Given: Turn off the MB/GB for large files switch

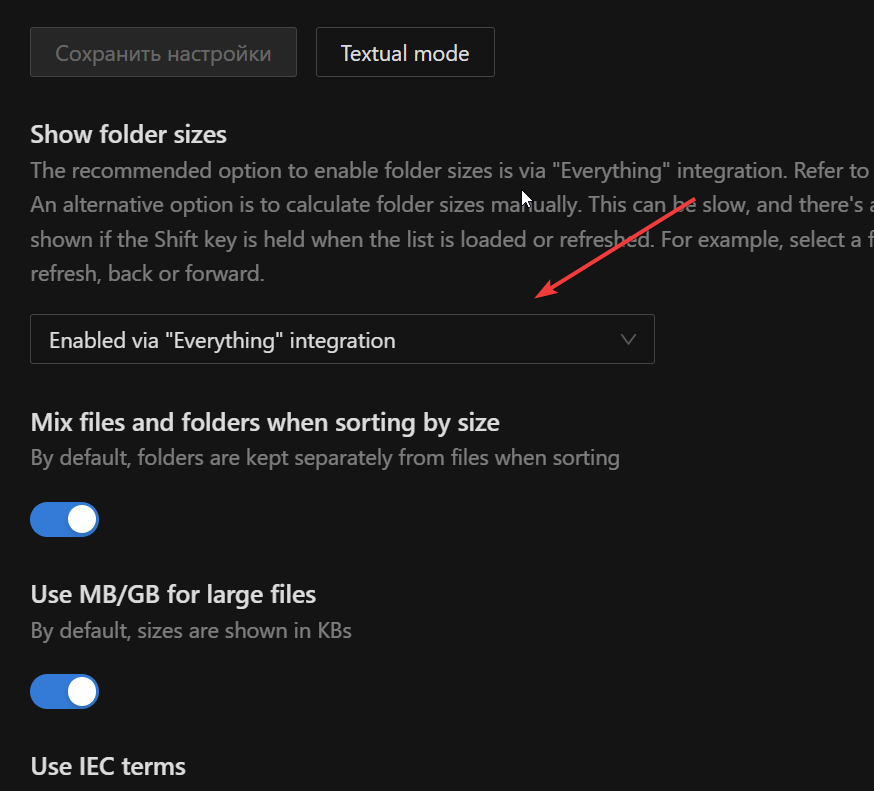Looking at the screenshot, I should tap(65, 692).
